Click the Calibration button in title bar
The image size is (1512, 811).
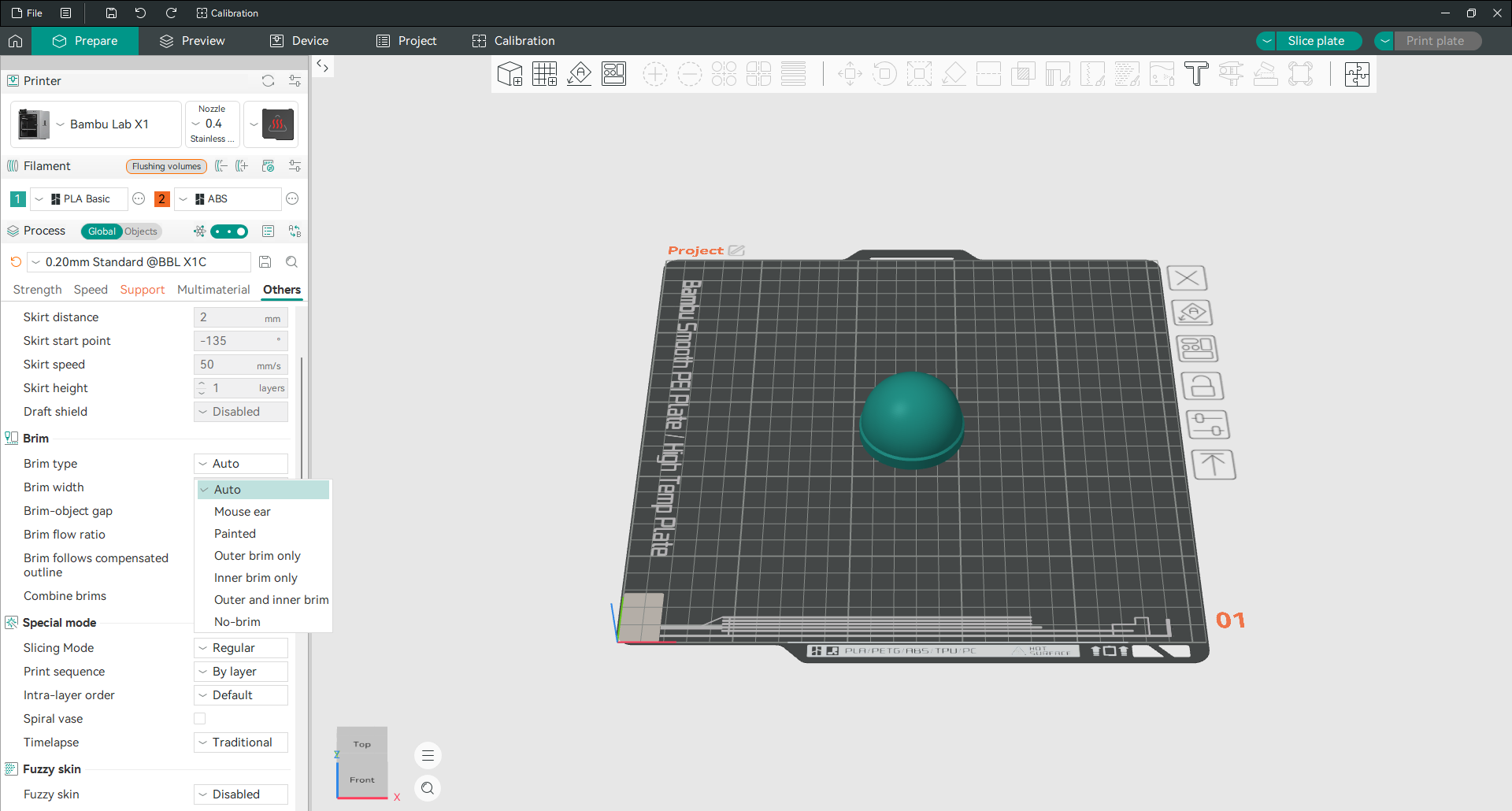(x=227, y=13)
